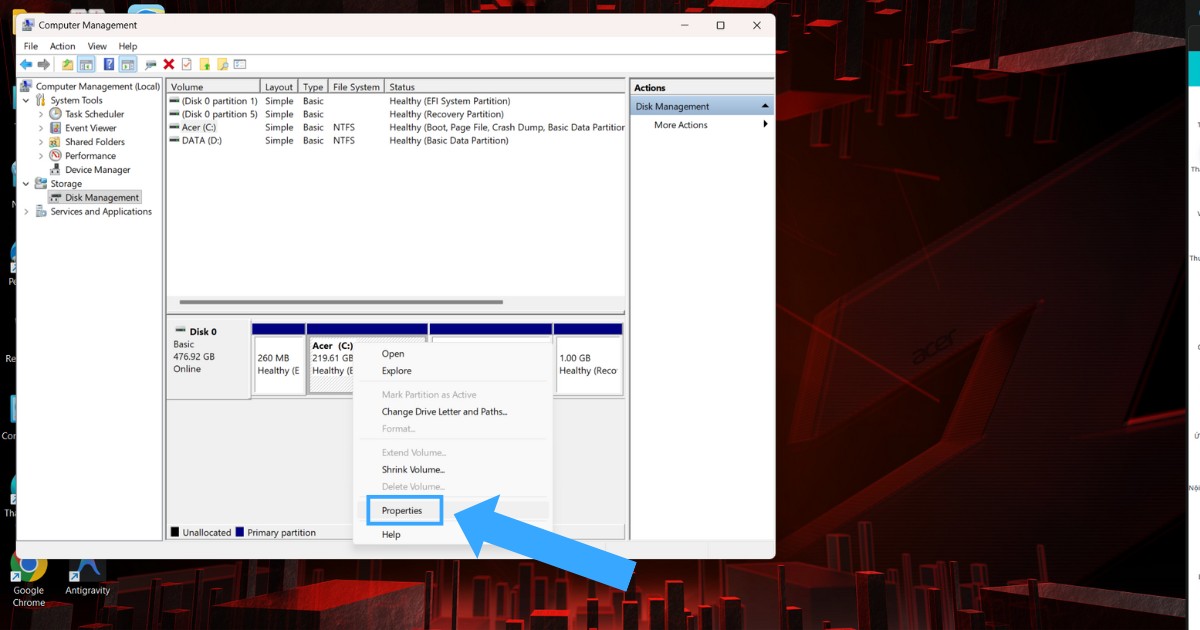Open Device Manager in the tree

(x=98, y=170)
